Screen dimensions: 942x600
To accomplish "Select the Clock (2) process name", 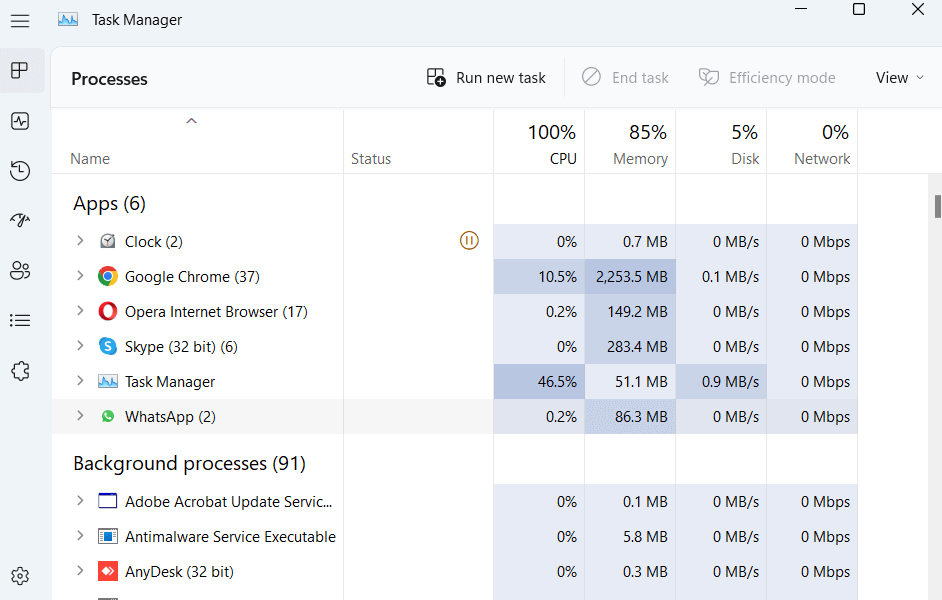I will point(154,241).
